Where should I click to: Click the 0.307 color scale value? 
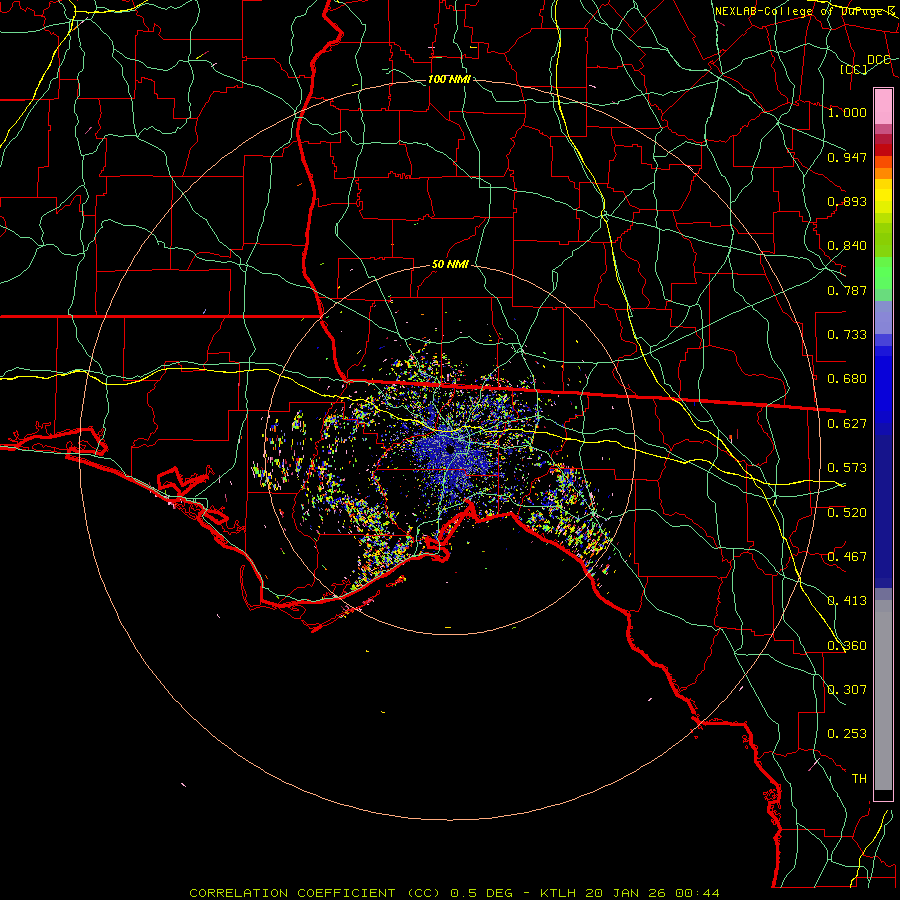point(847,690)
